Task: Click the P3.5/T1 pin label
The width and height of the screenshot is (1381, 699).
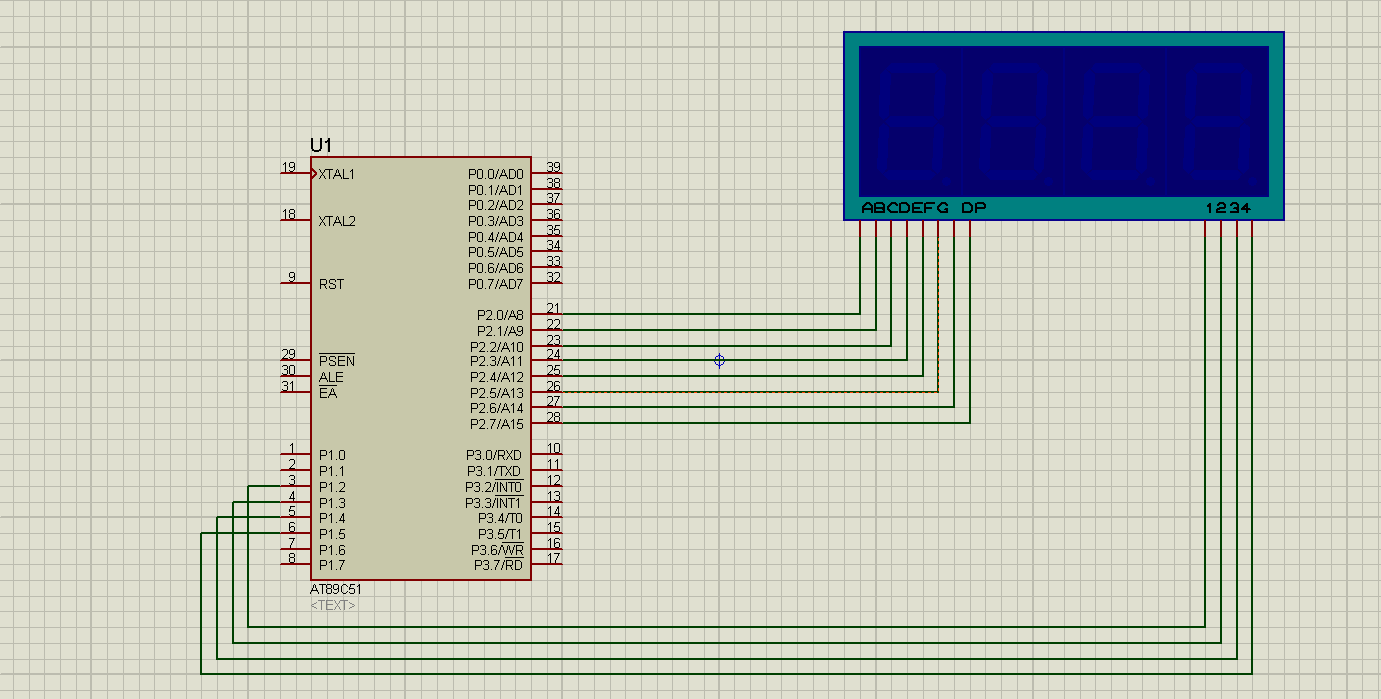Action: 500,534
